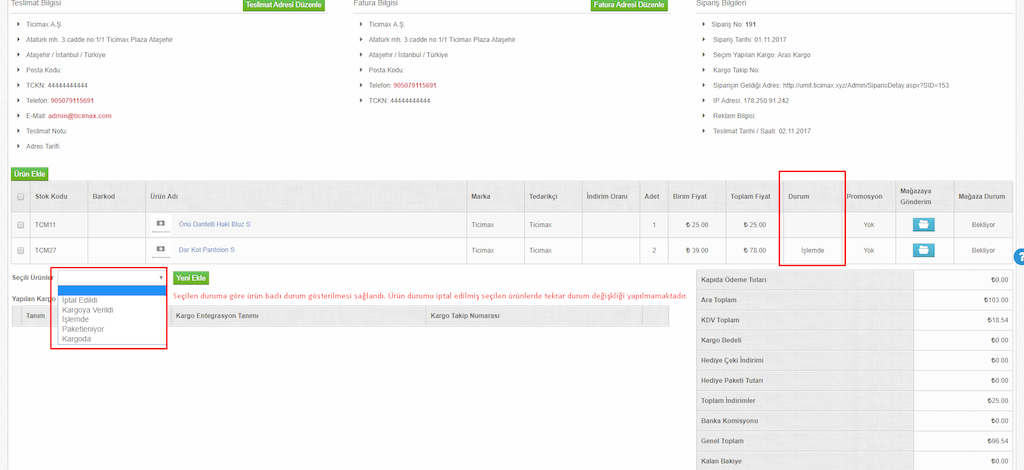
Task: Click product thumbnail for Dar Kot Pantolon
Action: (161, 250)
